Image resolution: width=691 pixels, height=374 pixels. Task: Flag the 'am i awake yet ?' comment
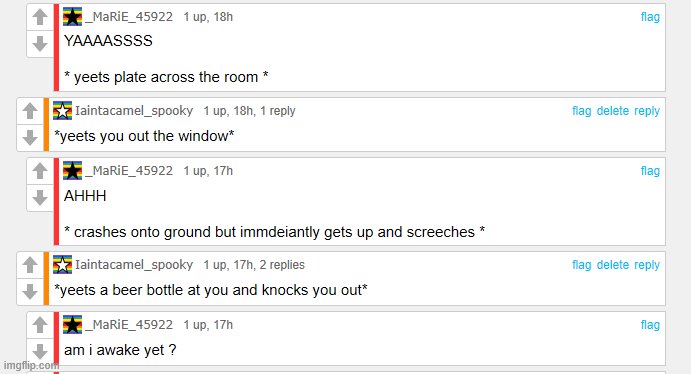click(650, 325)
